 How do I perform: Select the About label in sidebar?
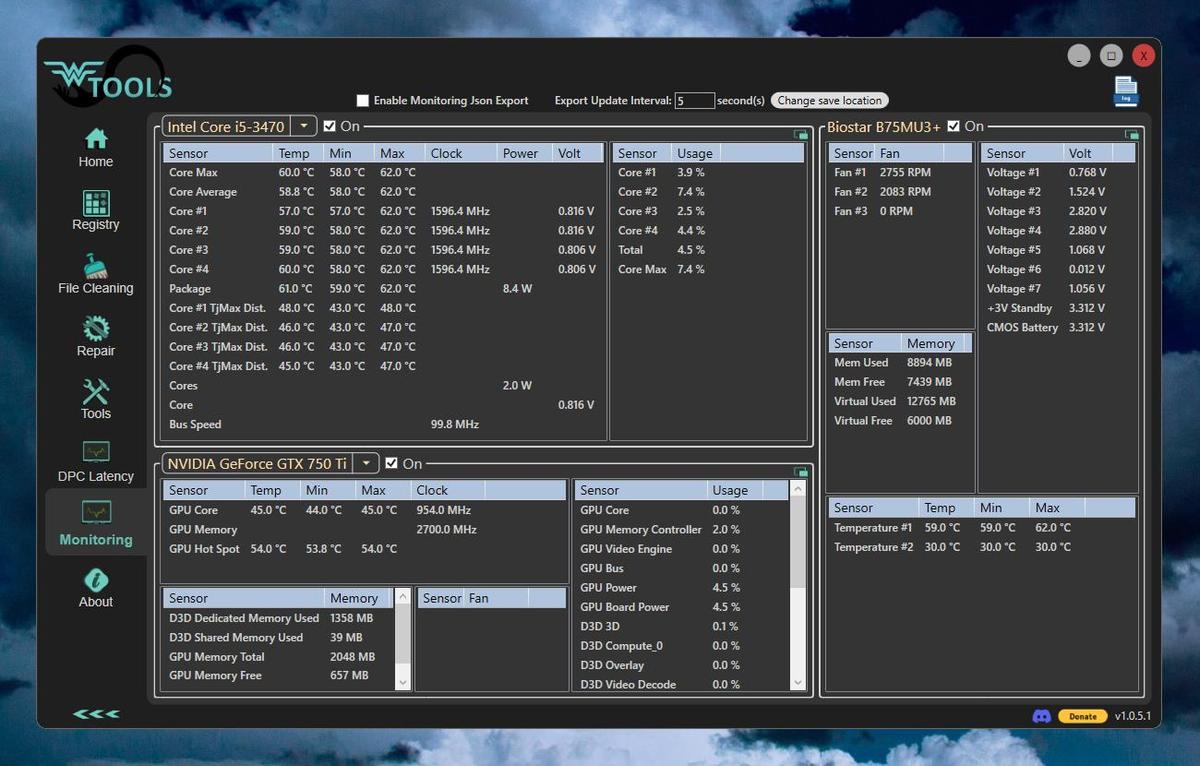coord(96,602)
